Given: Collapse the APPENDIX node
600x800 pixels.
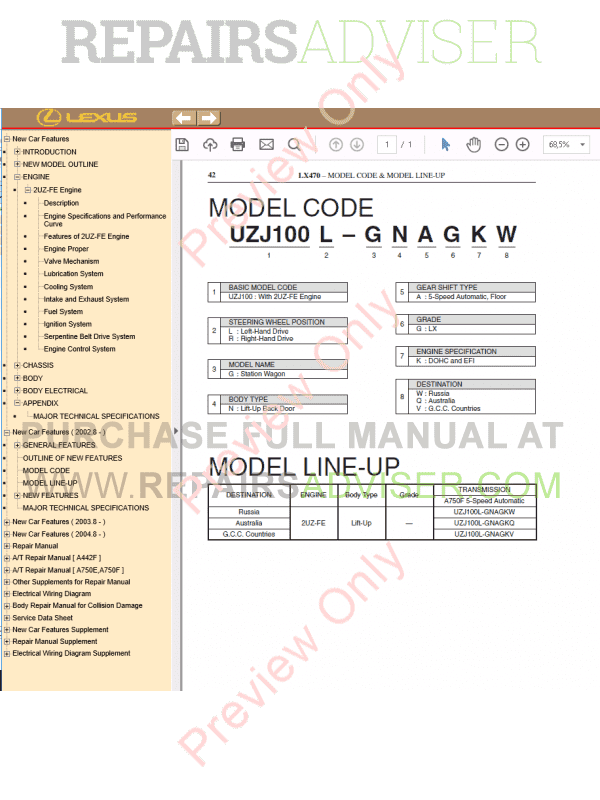Looking at the screenshot, I should [17, 403].
